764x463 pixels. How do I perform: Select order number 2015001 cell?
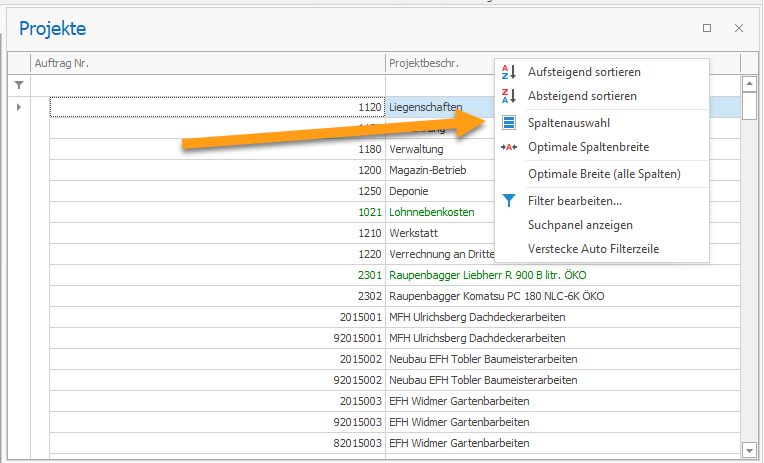pos(217,317)
